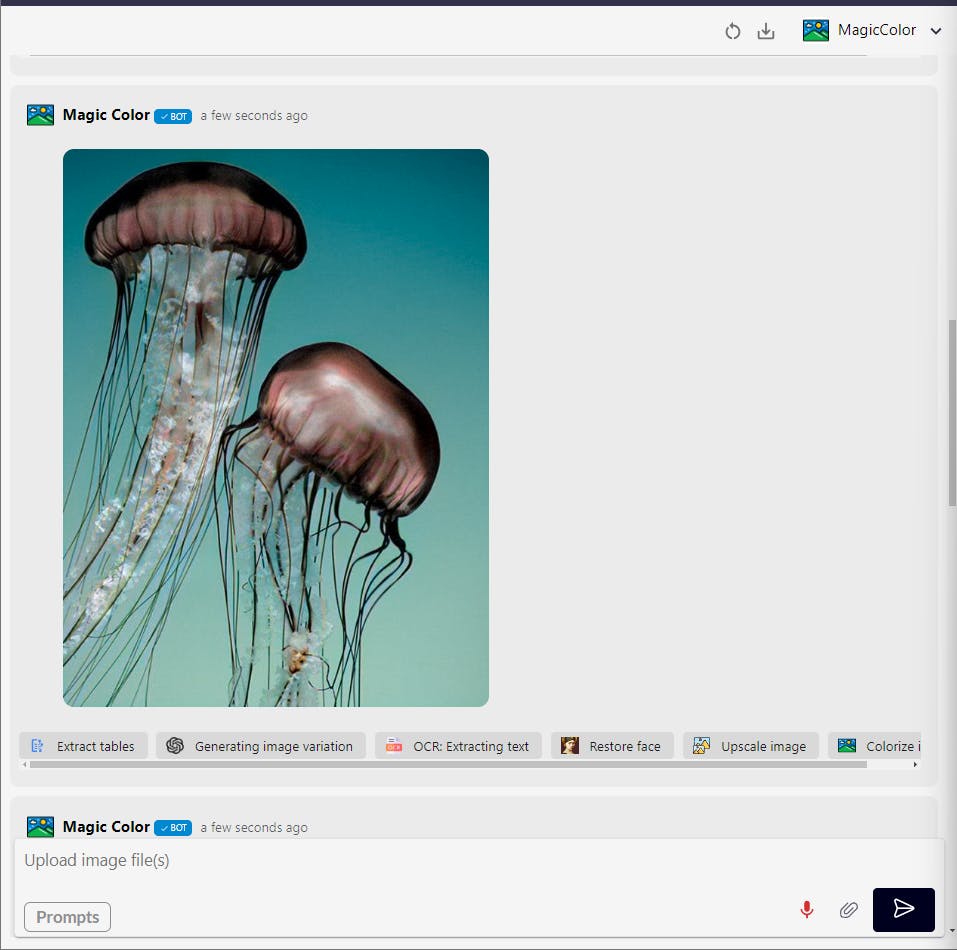This screenshot has height=950, width=957.
Task: Expand the MagicColor dropdown chevron
Action: coord(936,31)
